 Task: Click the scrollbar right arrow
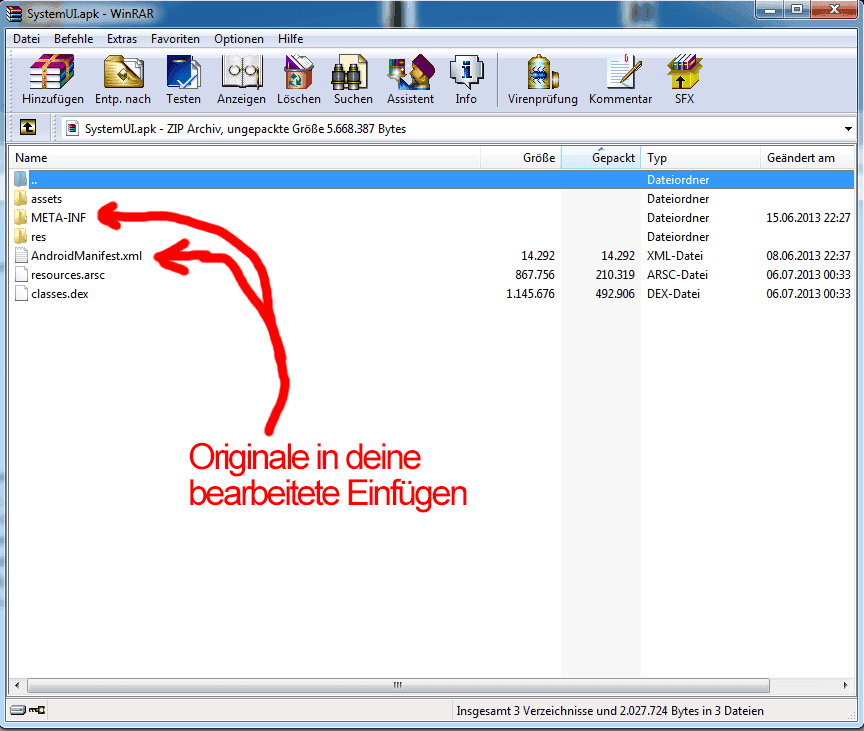[846, 685]
